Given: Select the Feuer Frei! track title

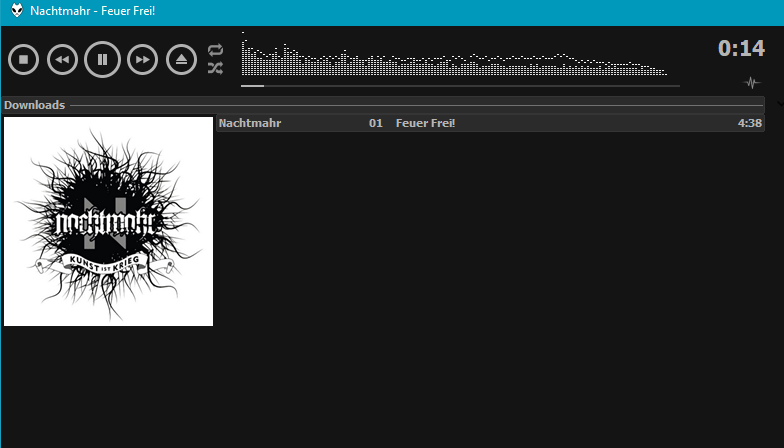Looking at the screenshot, I should [x=426, y=123].
